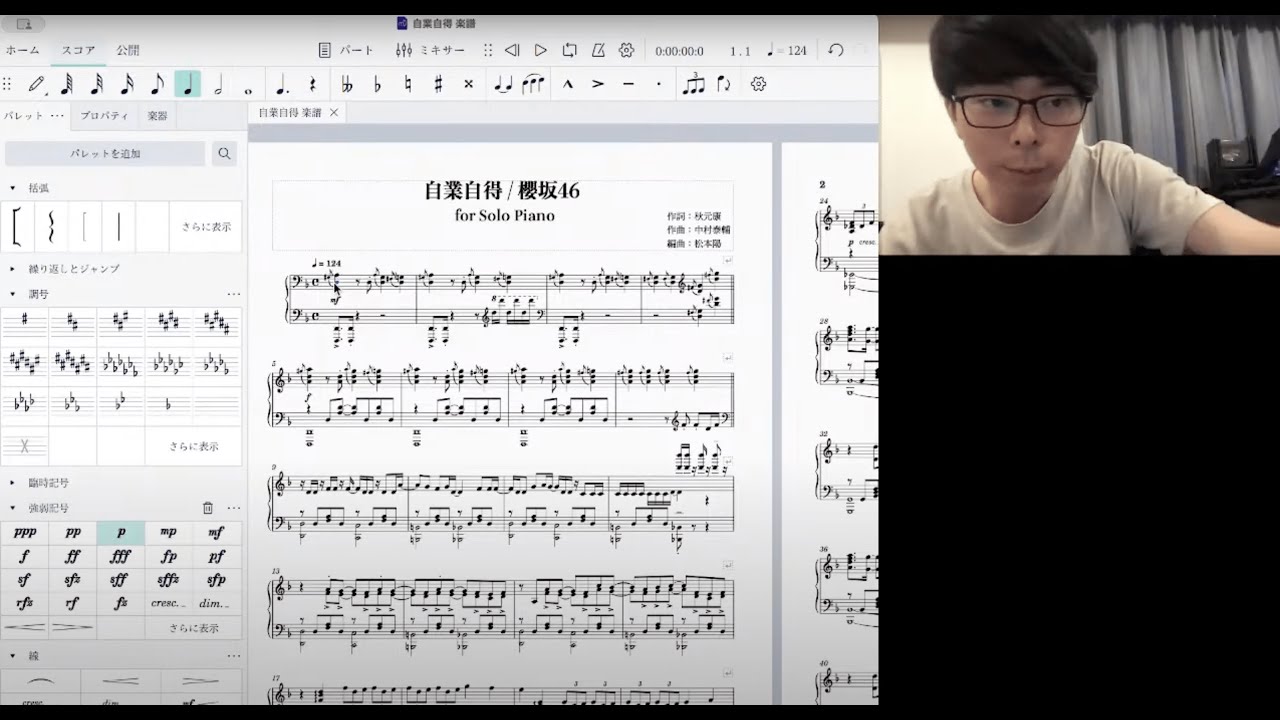Image resolution: width=1280 pixels, height=720 pixels.
Task: Toggle the metronome
Action: [x=598, y=50]
